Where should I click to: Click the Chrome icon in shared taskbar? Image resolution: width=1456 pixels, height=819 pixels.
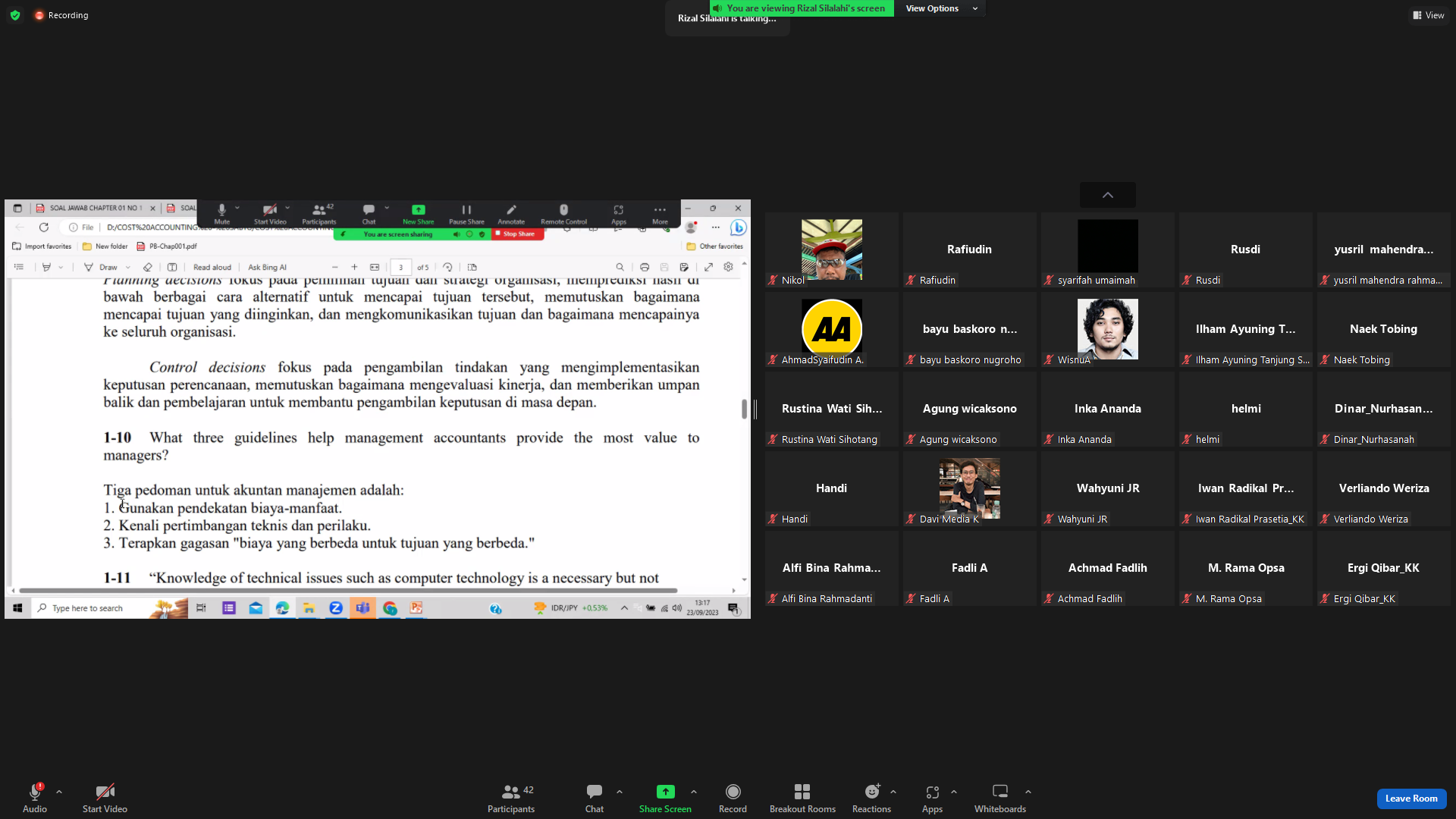click(x=390, y=608)
